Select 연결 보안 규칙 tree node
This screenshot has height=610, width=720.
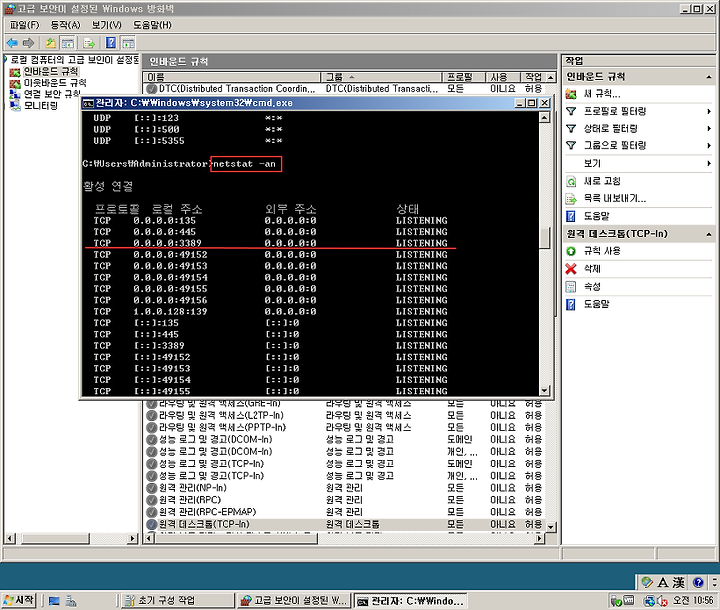tap(52, 94)
